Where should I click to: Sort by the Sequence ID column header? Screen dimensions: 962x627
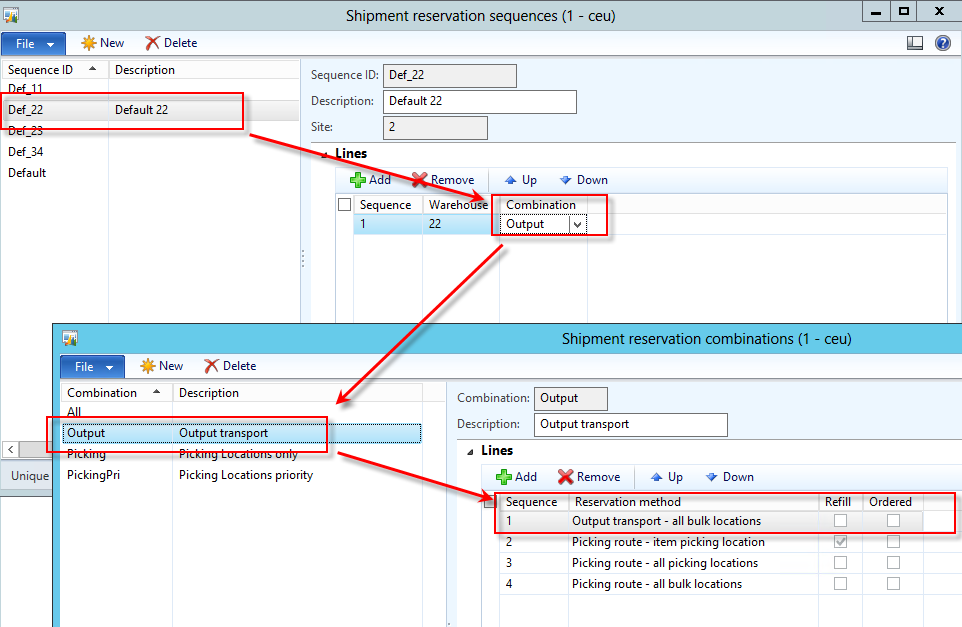tap(52, 70)
